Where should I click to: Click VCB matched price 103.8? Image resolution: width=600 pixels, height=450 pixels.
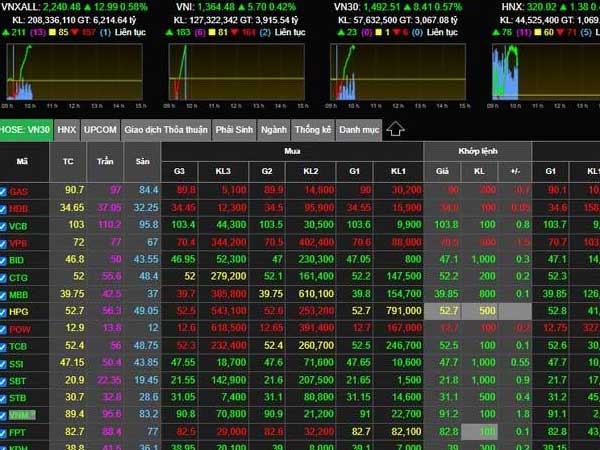click(x=447, y=225)
